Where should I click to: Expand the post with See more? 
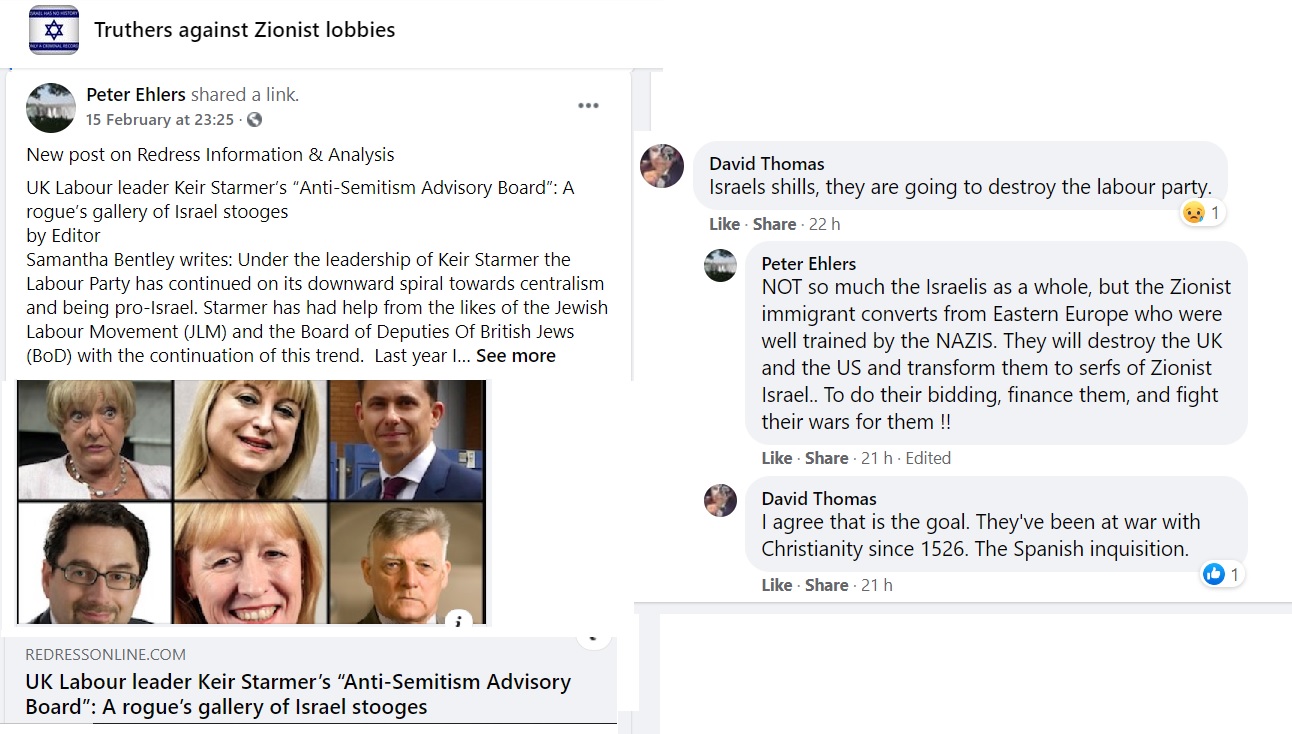515,356
